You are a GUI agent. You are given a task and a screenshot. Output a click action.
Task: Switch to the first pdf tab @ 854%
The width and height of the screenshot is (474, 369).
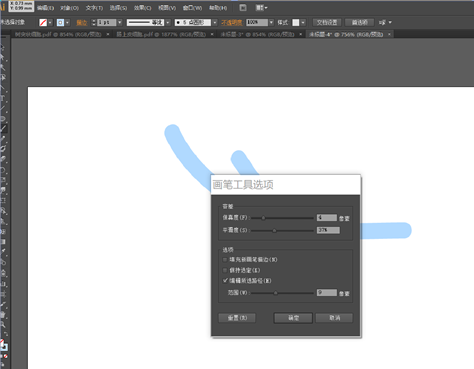(x=58, y=34)
